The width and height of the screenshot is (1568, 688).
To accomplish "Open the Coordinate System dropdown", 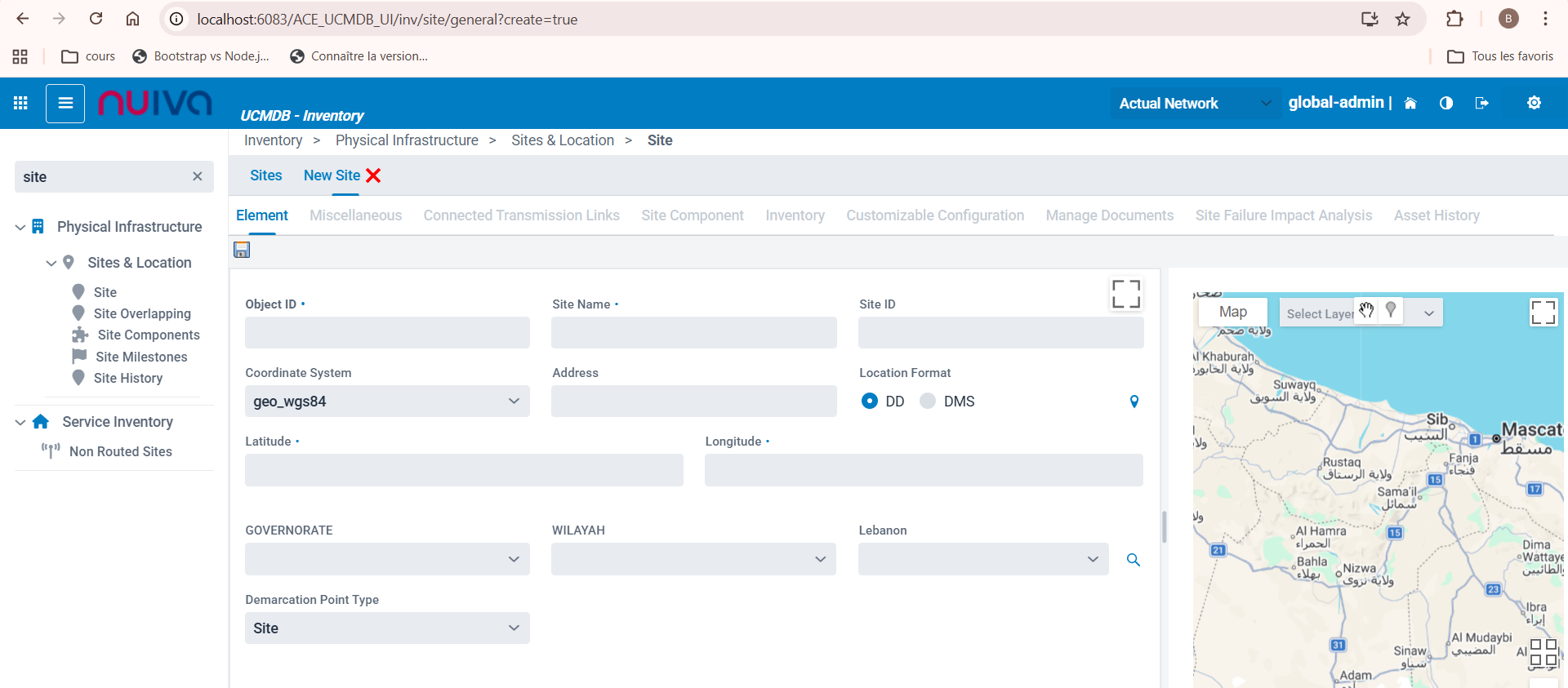I will pyautogui.click(x=387, y=402).
